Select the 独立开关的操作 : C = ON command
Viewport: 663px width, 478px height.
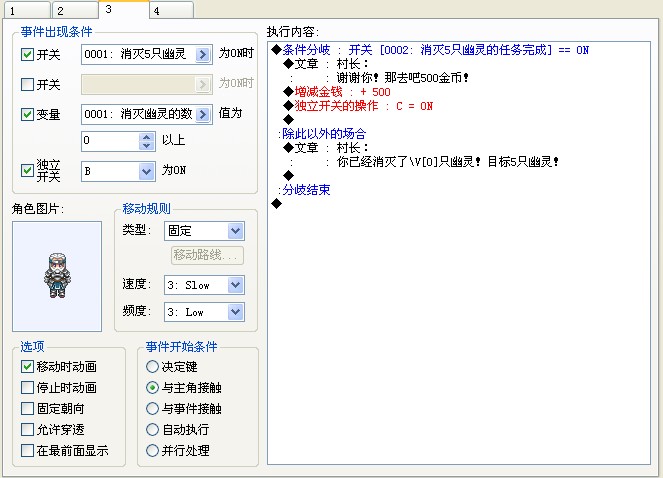click(359, 106)
